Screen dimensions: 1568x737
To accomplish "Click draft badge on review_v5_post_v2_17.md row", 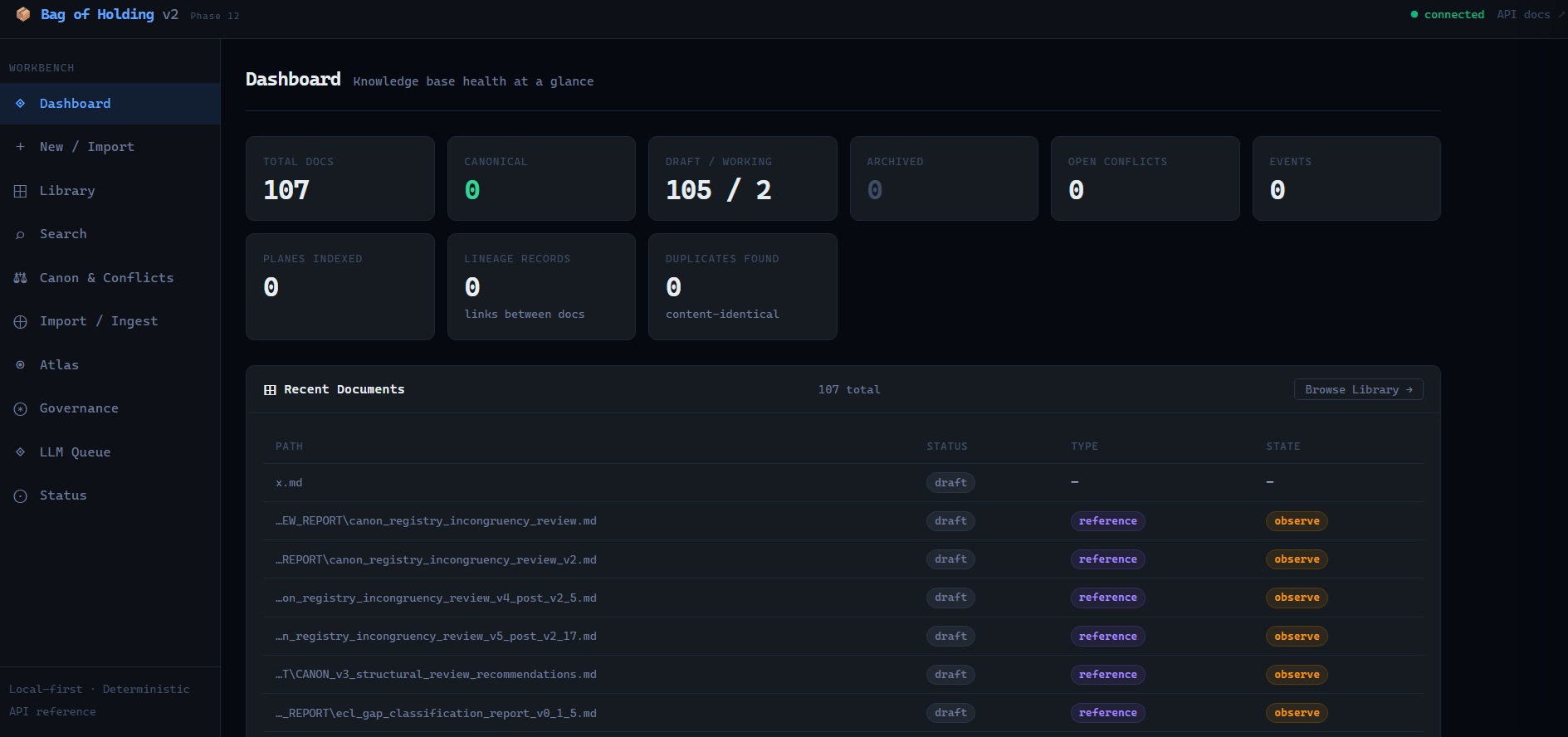I will [x=950, y=637].
